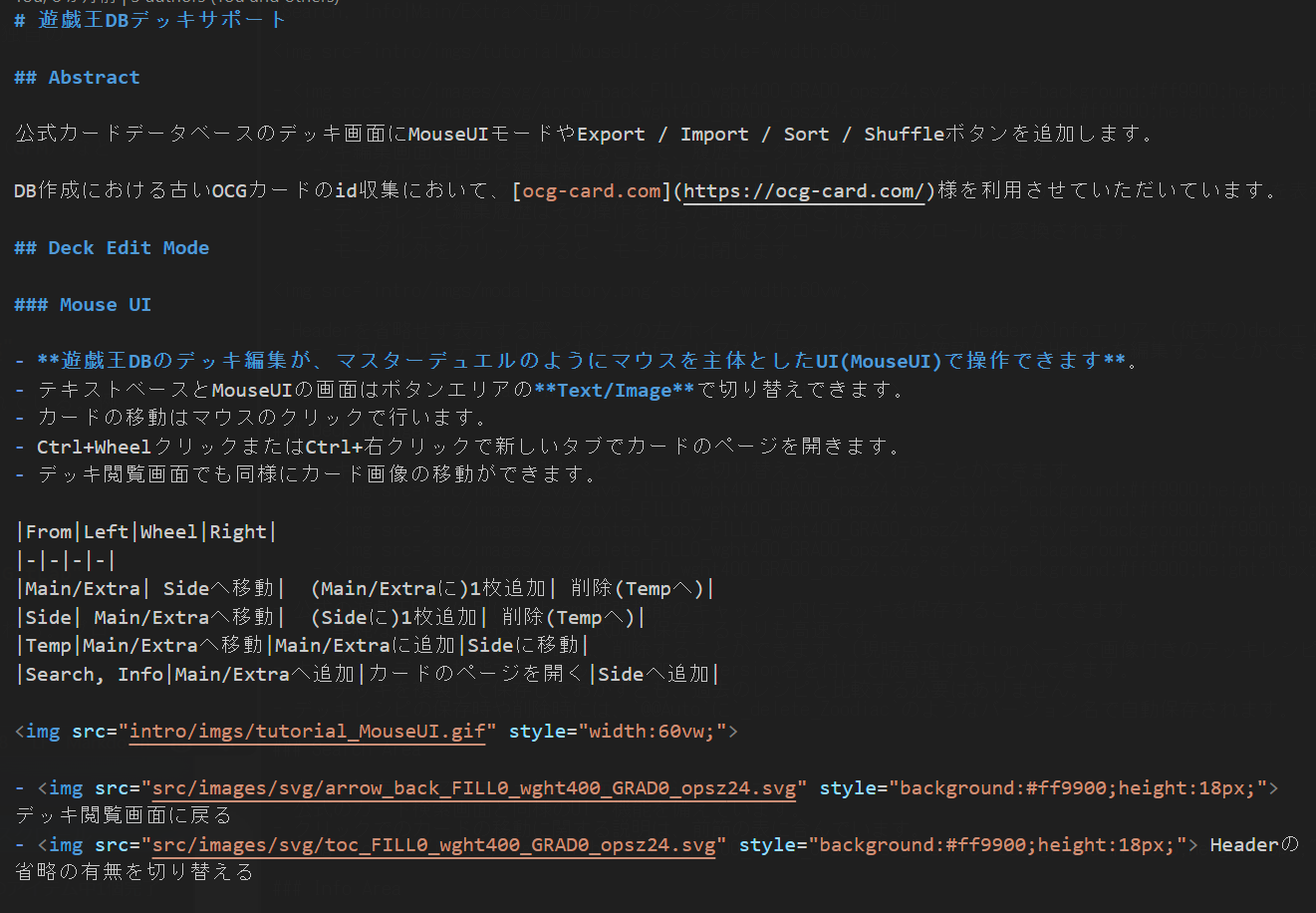
Task: Open the https://ocg-card.com/ link
Action: click(x=806, y=190)
